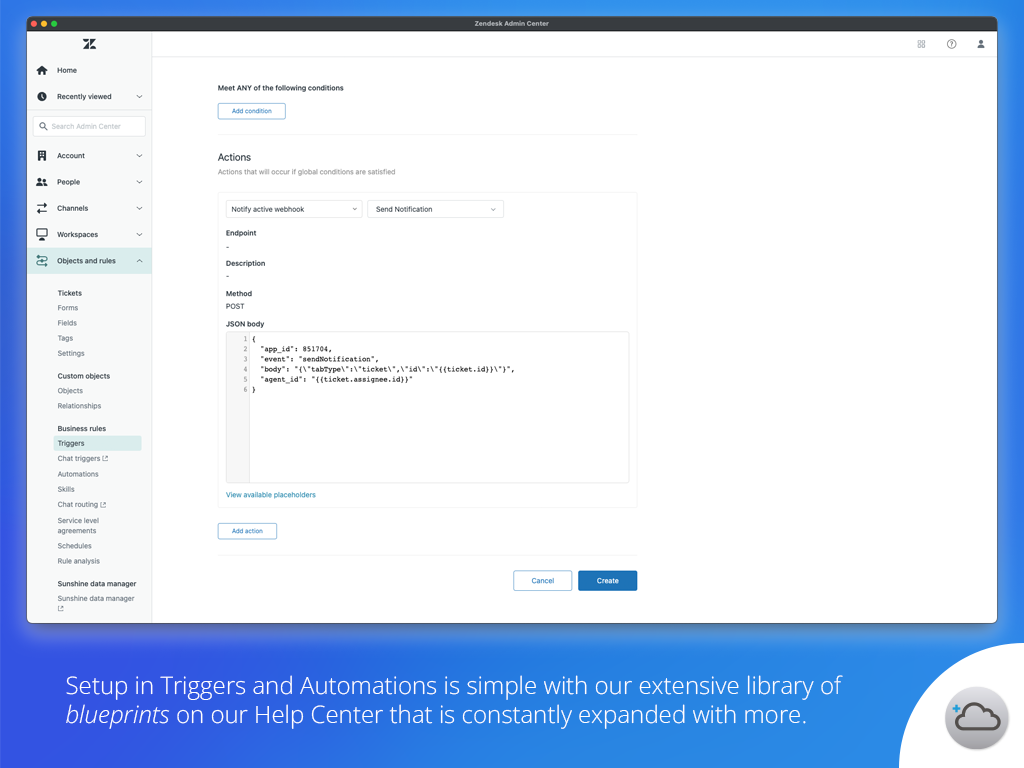Click the Add condition button
This screenshot has width=1024, height=768.
point(251,111)
